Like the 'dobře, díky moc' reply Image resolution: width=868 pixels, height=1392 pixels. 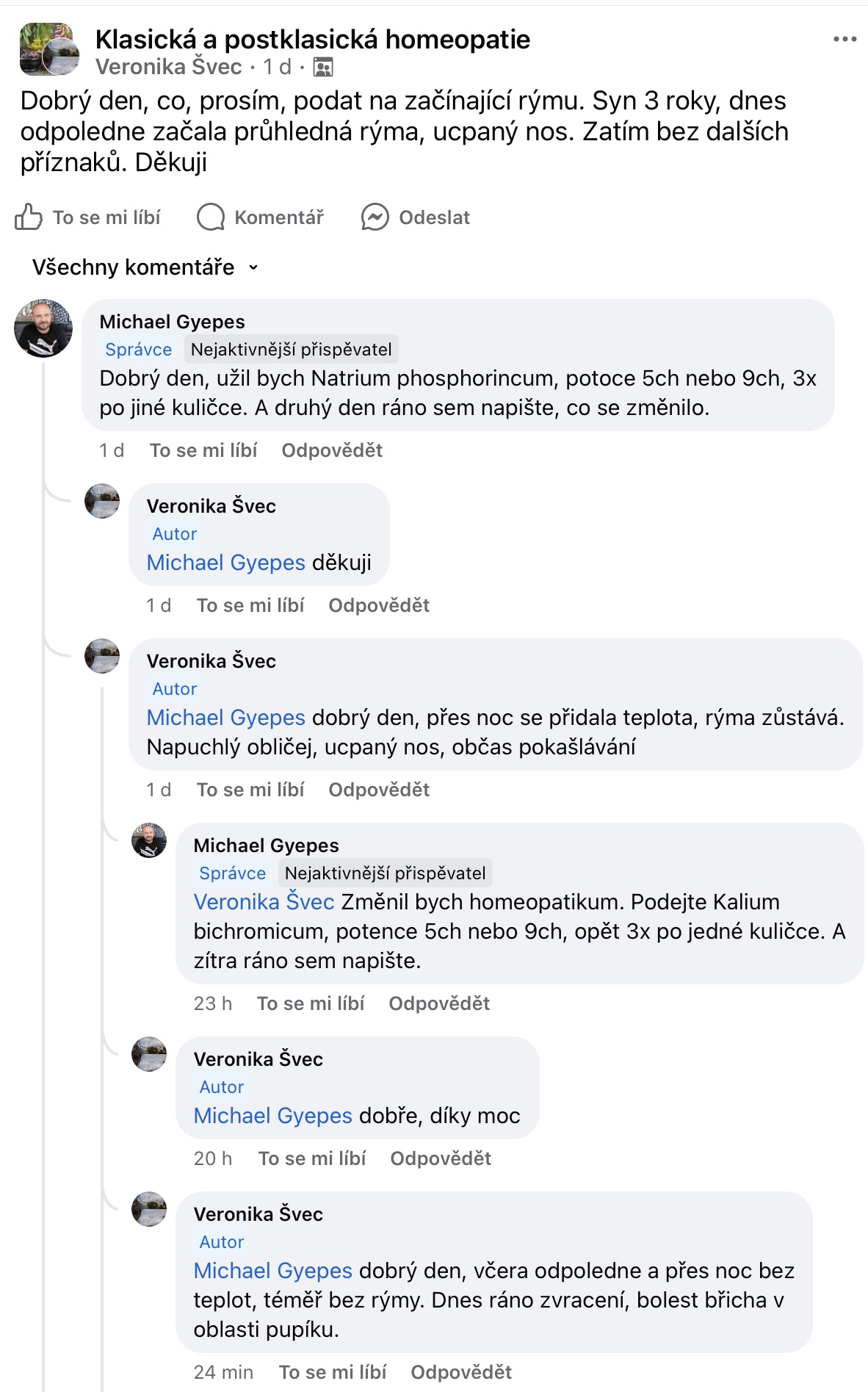[312, 1158]
